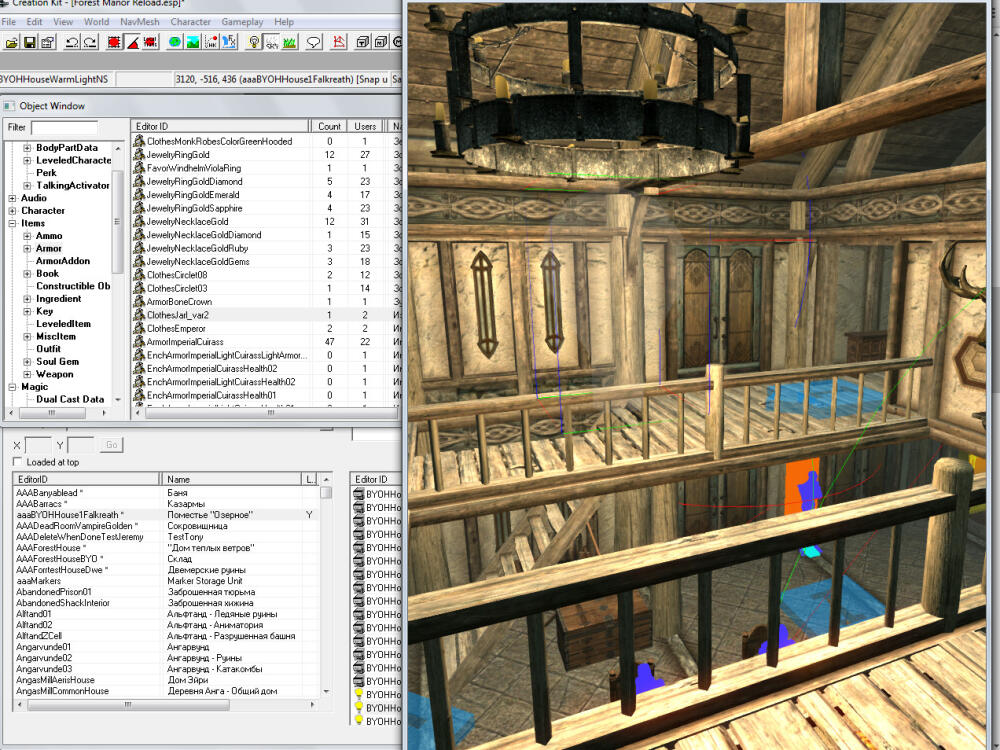Click the globe World toolbar icon

[x=175, y=43]
